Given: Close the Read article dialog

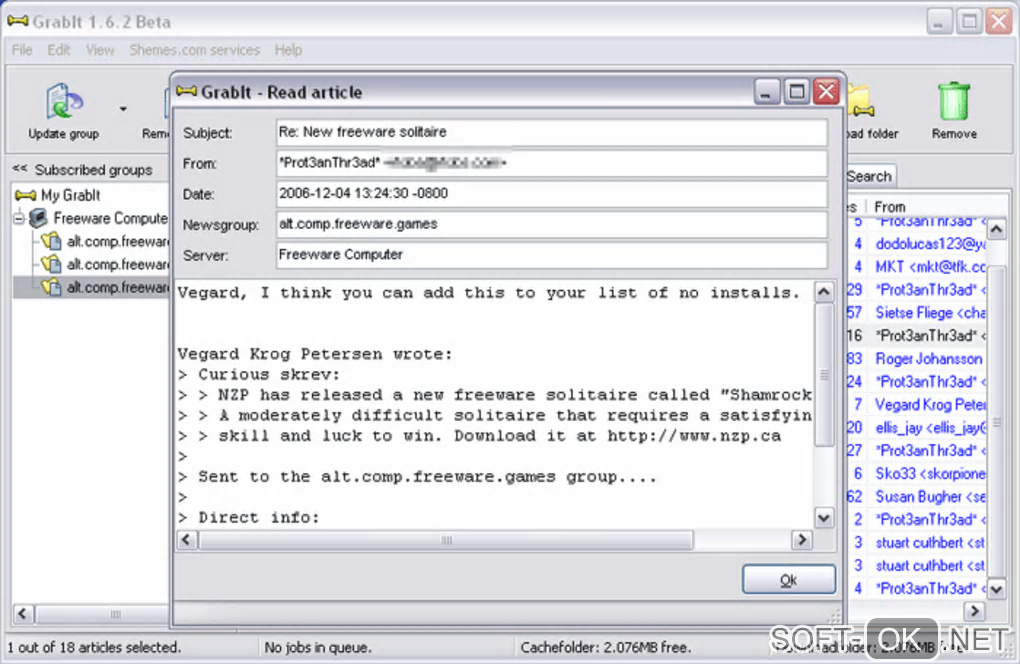Looking at the screenshot, I should click(x=826, y=92).
